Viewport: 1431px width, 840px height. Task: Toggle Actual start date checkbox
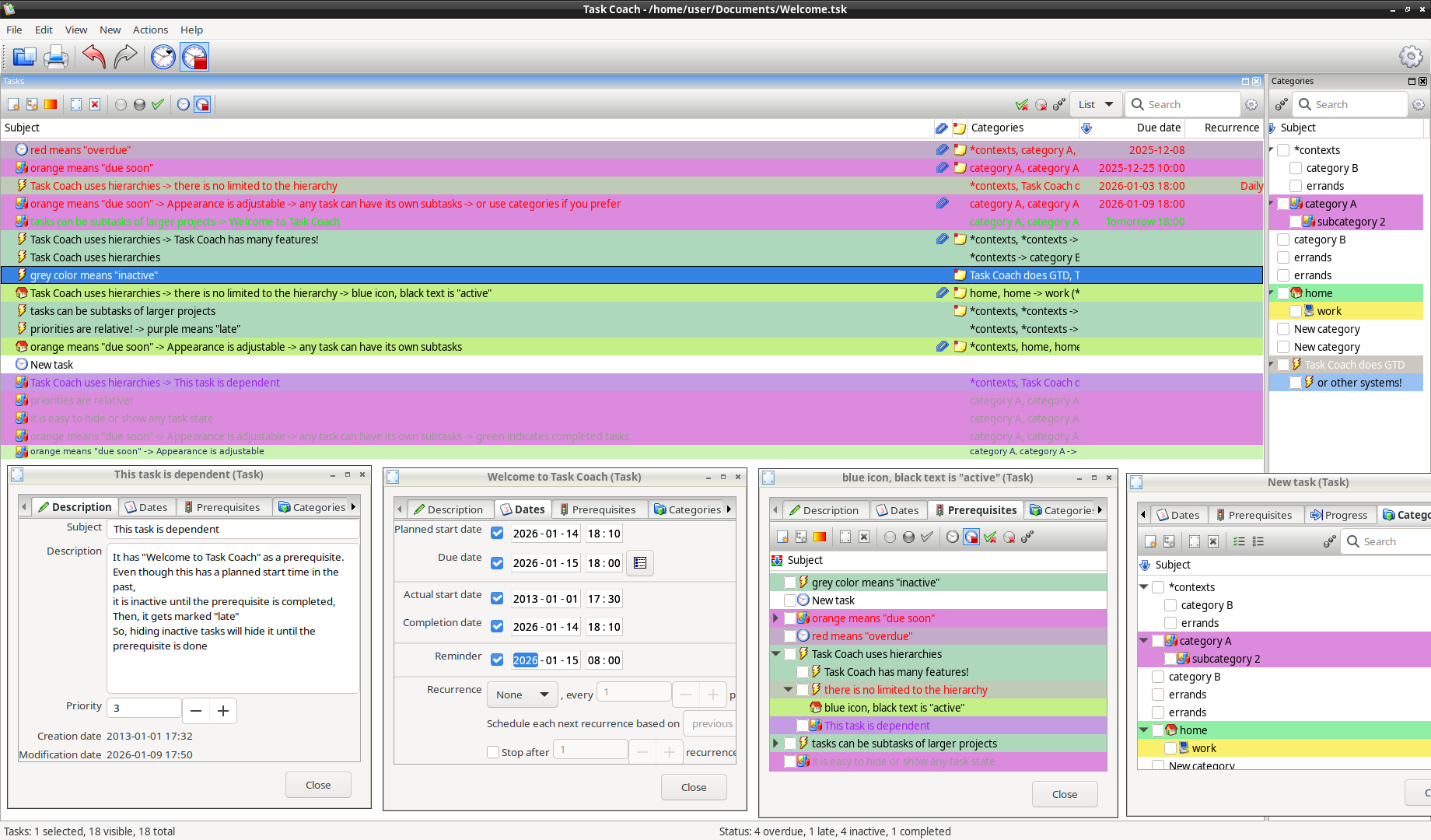tap(497, 599)
